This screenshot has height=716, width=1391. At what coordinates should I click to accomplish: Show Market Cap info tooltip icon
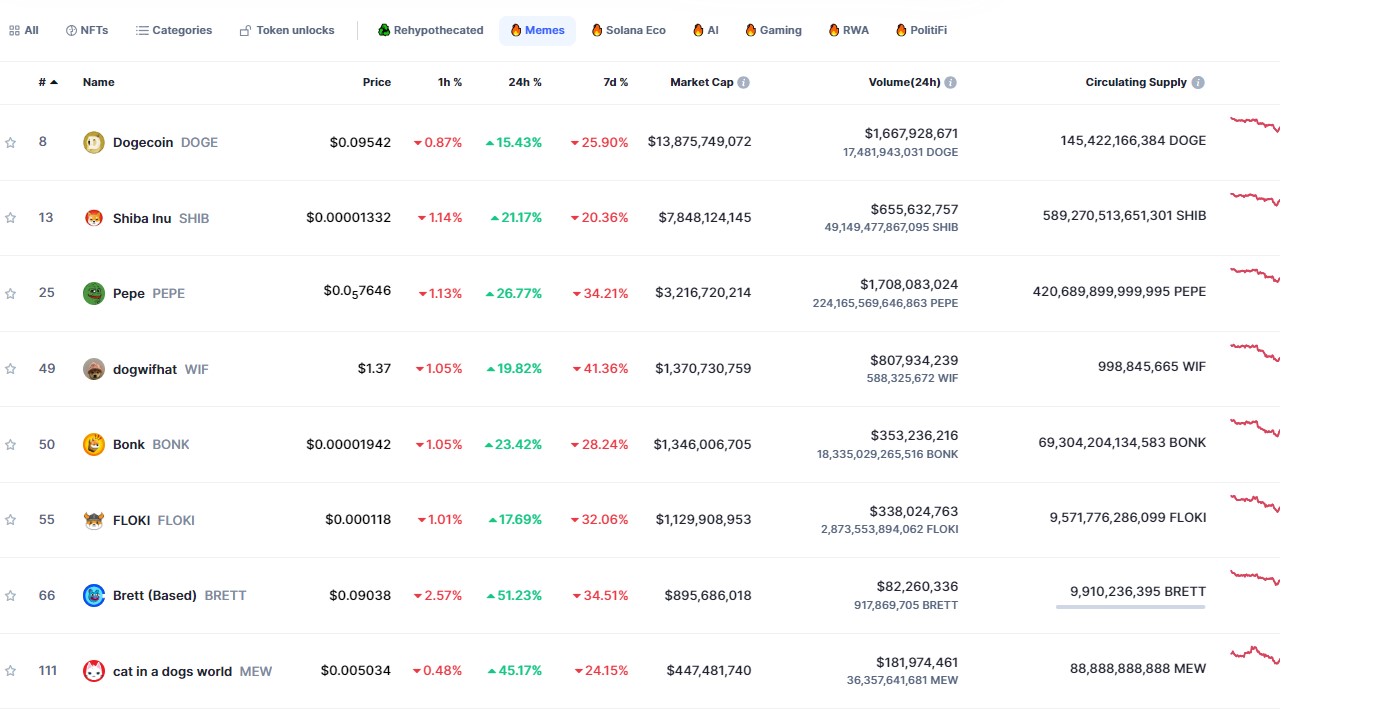click(x=744, y=83)
